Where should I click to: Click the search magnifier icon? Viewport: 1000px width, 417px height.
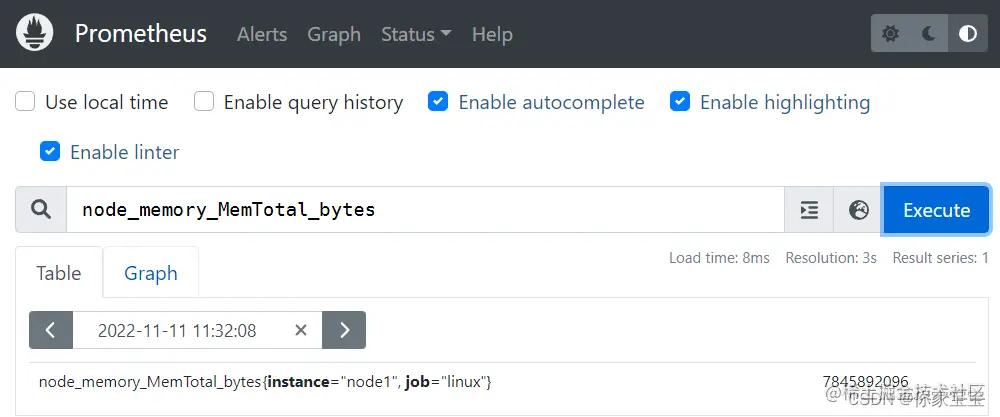[x=41, y=210]
